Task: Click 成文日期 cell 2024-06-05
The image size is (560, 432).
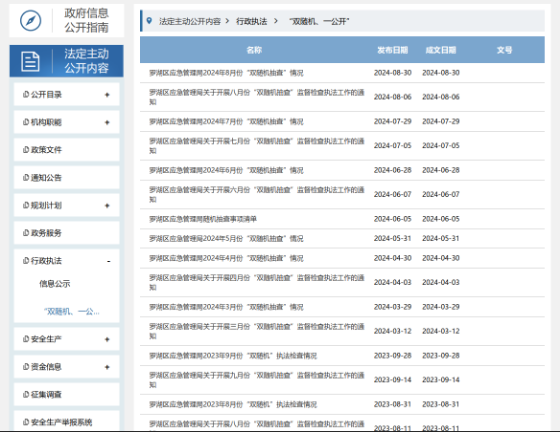Action: (441, 219)
